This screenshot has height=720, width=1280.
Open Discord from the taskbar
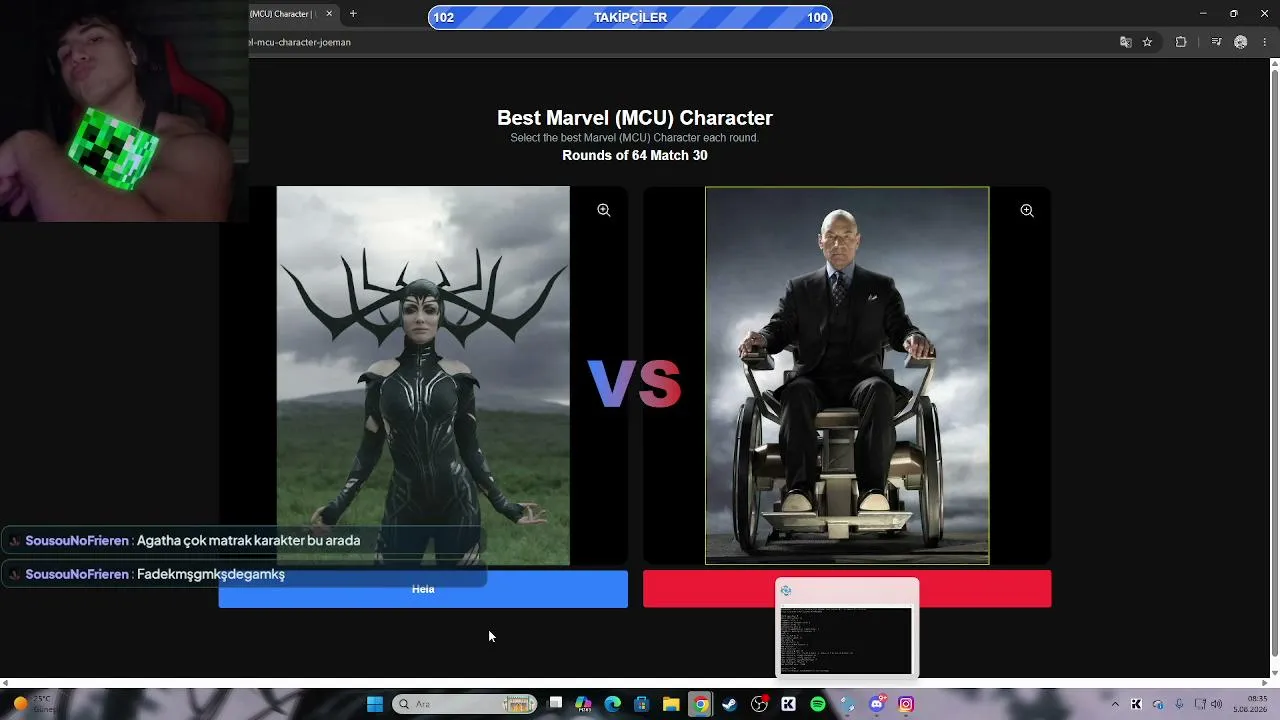[877, 704]
